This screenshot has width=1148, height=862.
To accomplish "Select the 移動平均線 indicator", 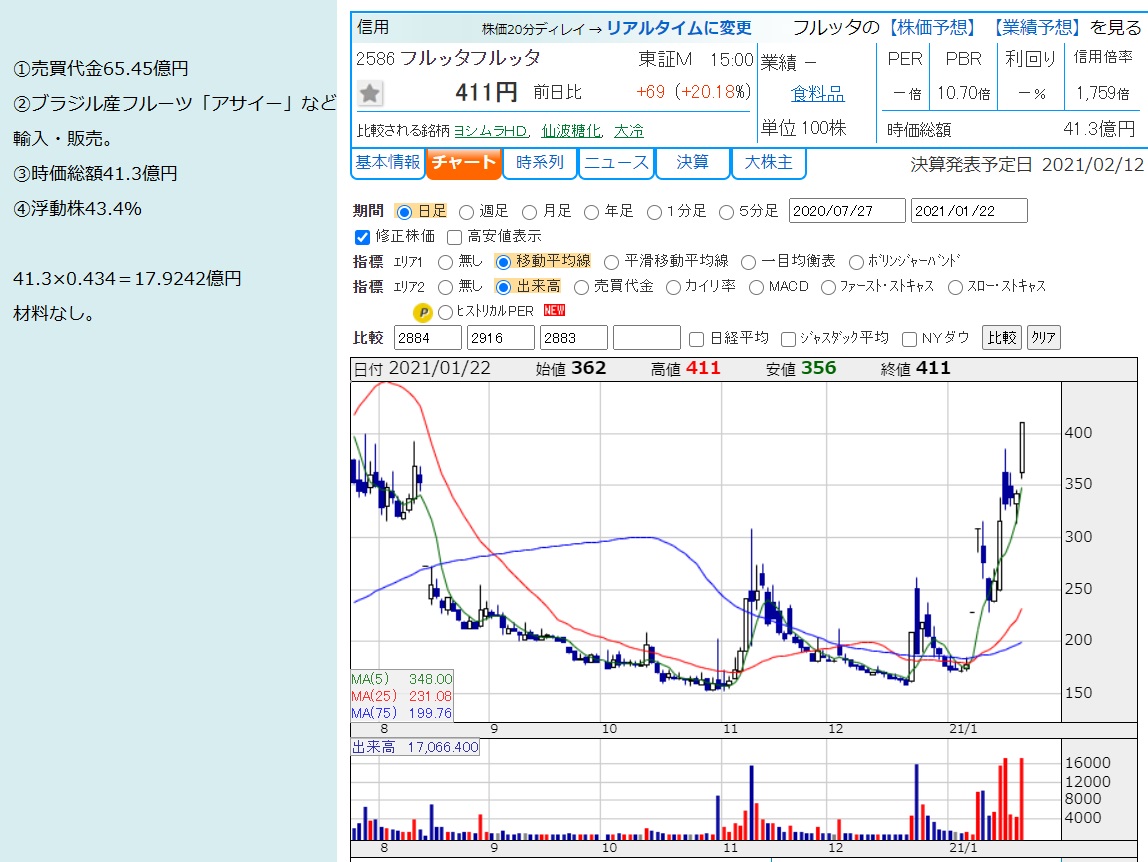I will point(503,262).
